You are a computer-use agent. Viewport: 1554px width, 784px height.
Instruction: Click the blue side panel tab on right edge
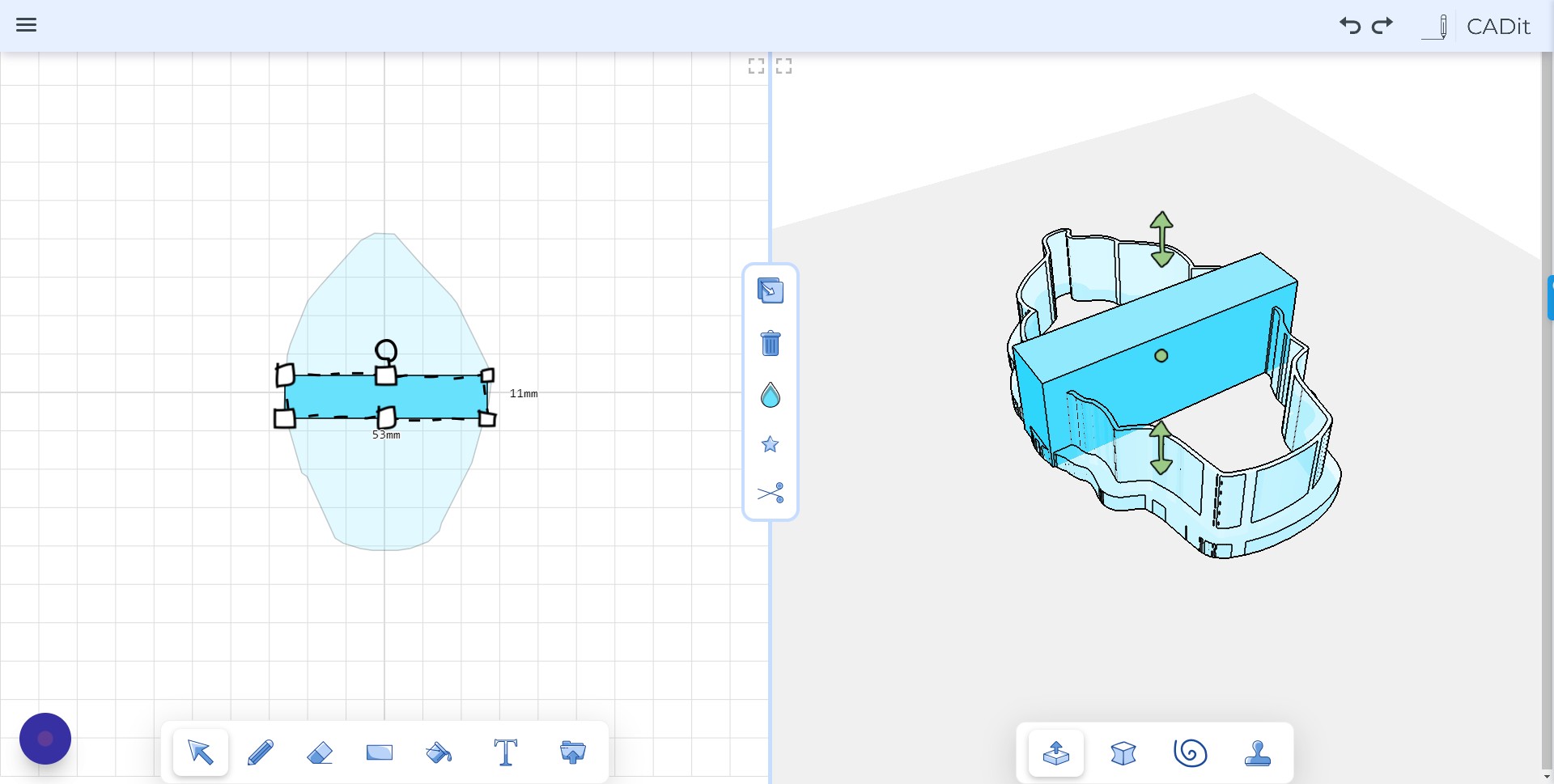pos(1550,298)
